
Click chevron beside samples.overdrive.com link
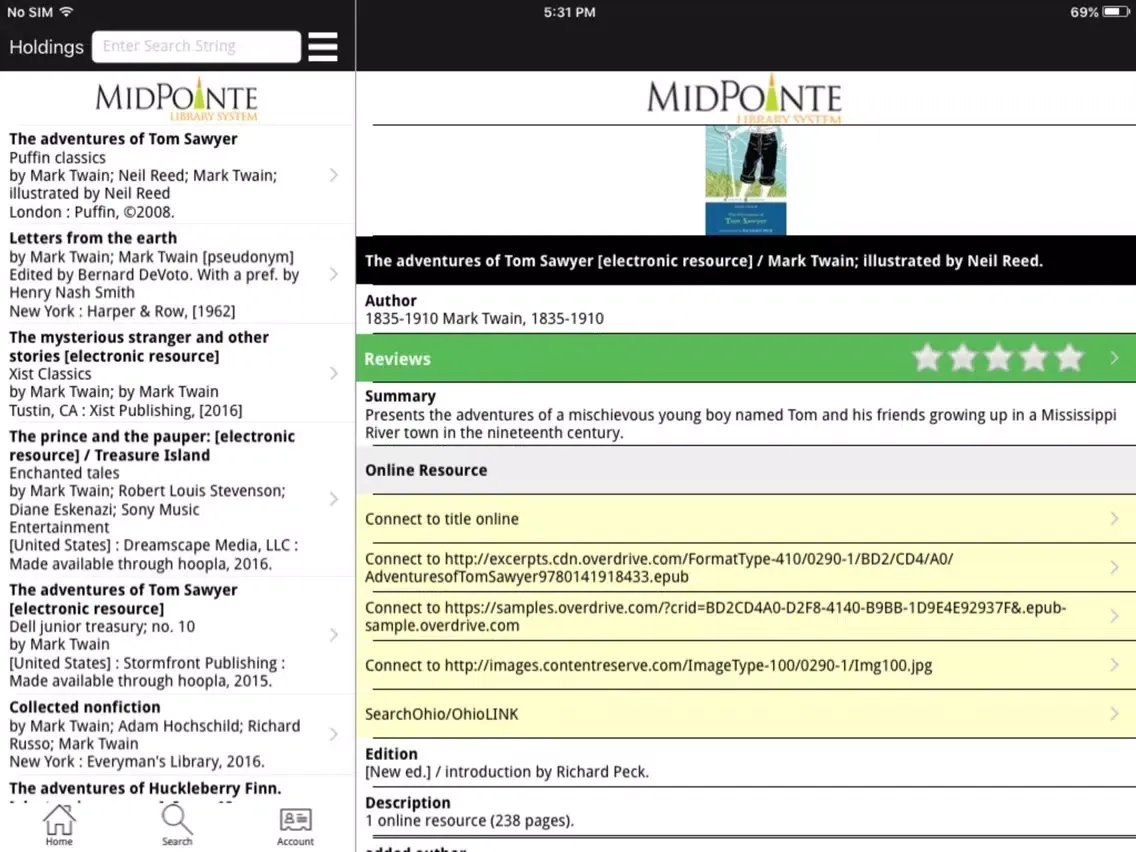(1114, 616)
